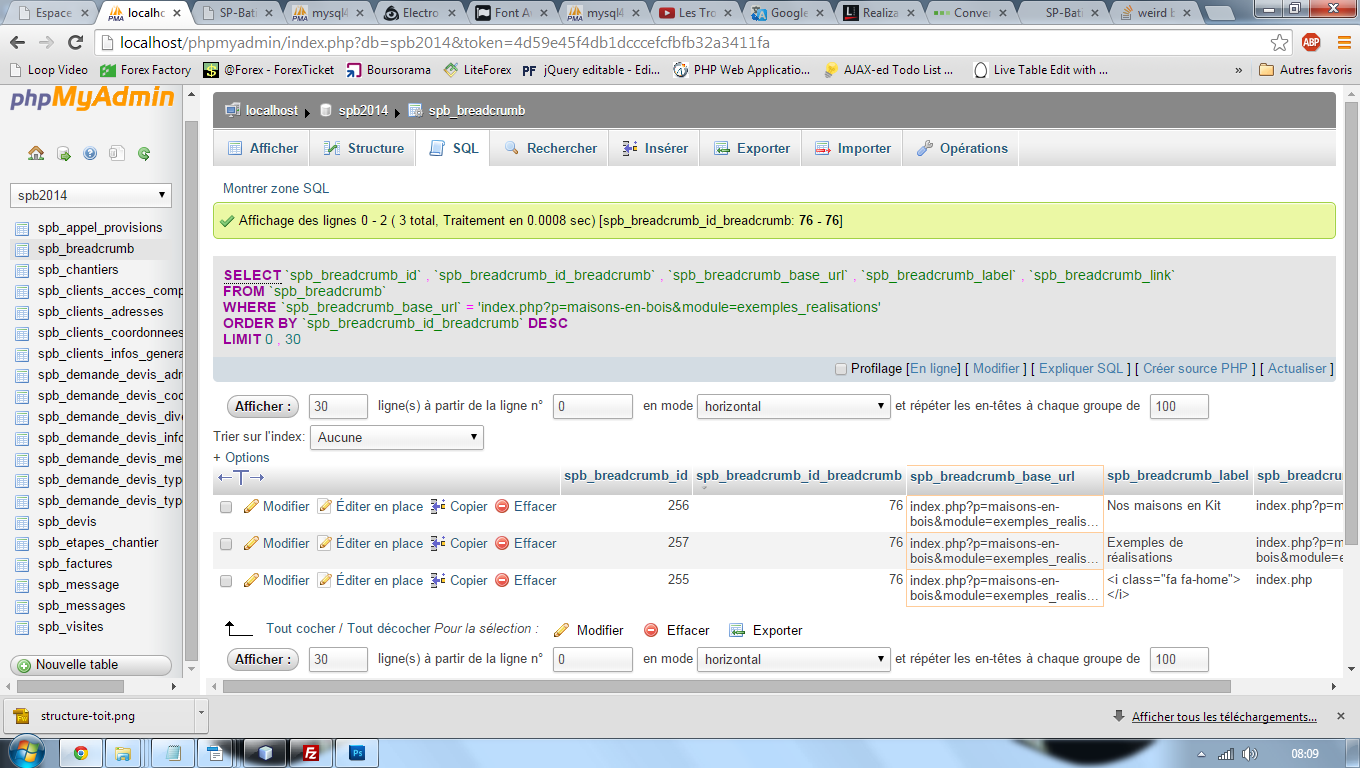Open the Trier sur l'index dropdown

click(397, 437)
